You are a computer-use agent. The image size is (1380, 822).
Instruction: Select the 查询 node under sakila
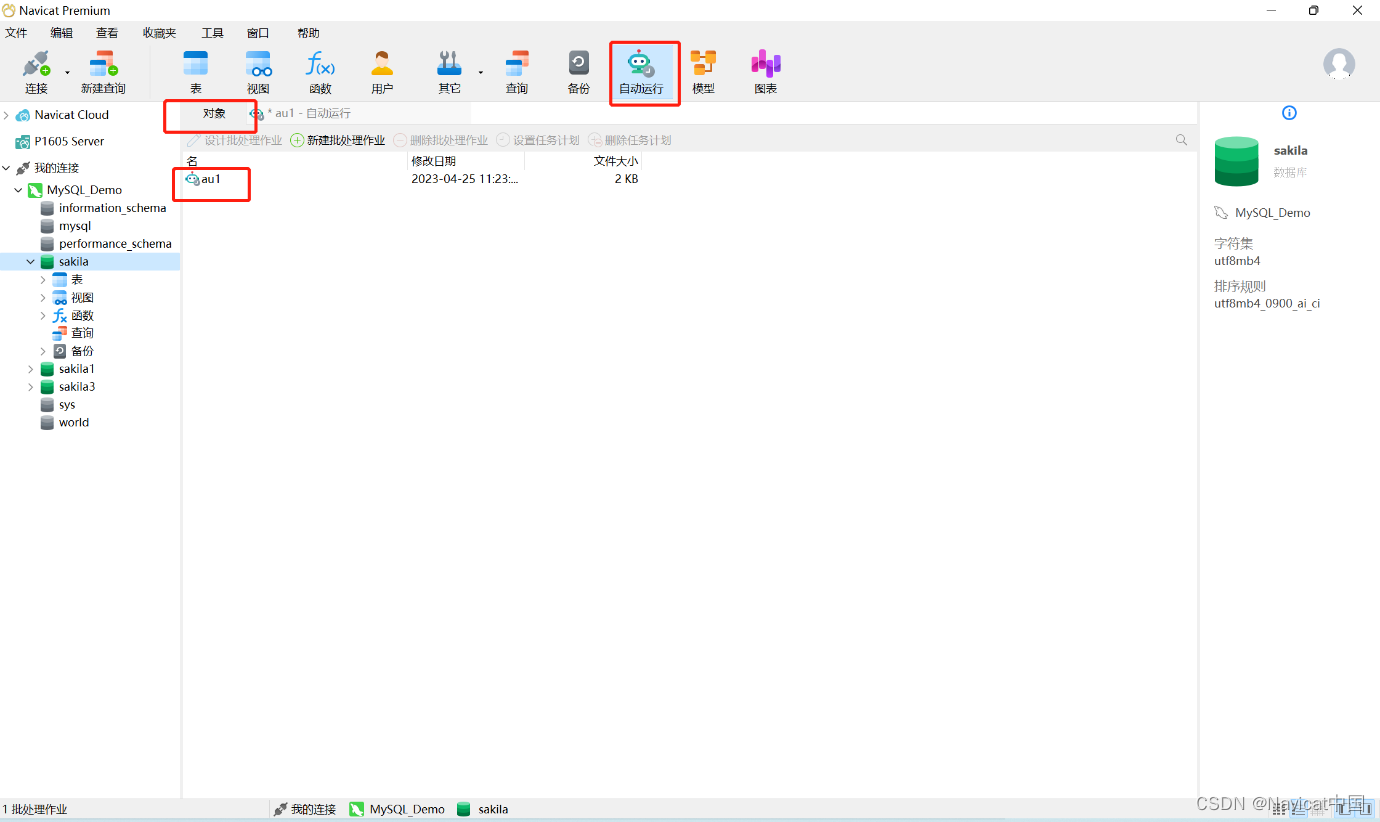(x=82, y=333)
